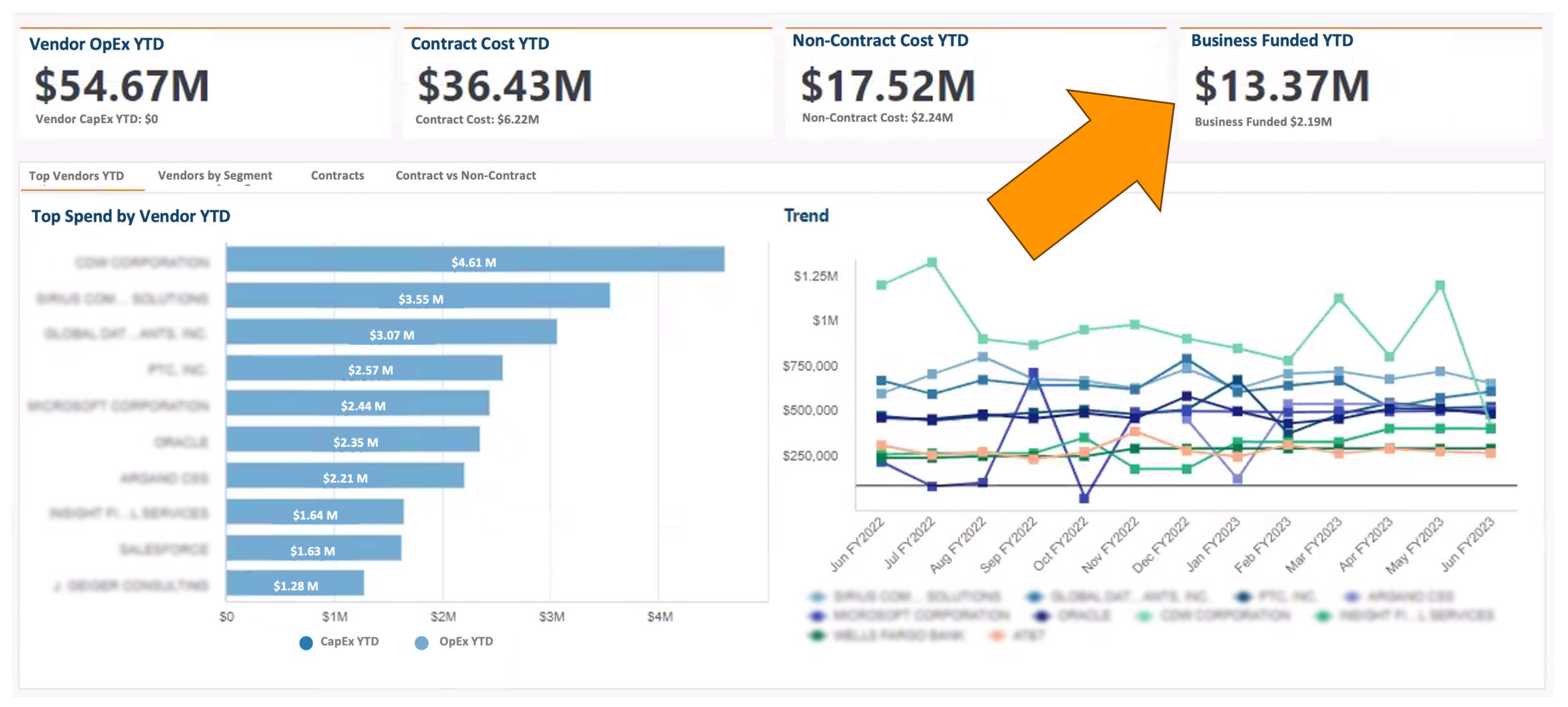Viewport: 1568px width, 707px height.
Task: Click the $36.43M Contract Cost YTD value
Action: tap(505, 85)
